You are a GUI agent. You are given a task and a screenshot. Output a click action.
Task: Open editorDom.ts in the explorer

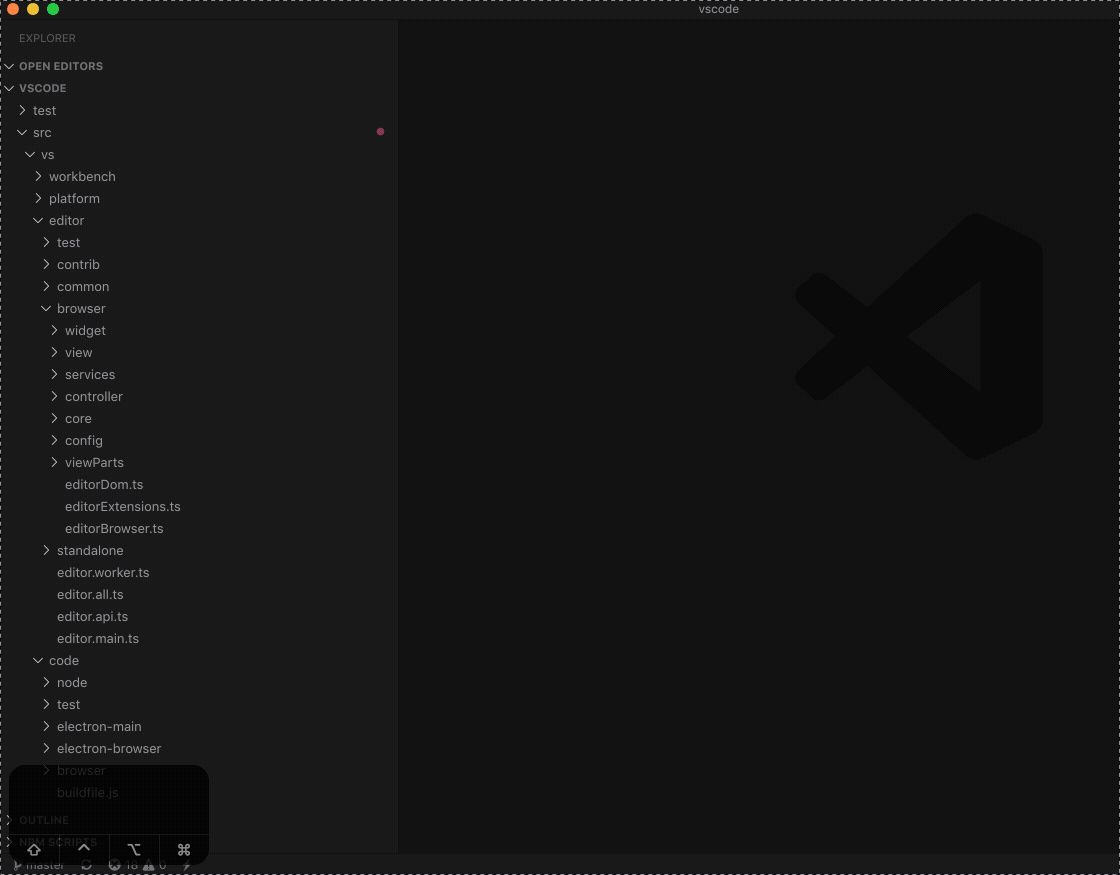pos(104,484)
